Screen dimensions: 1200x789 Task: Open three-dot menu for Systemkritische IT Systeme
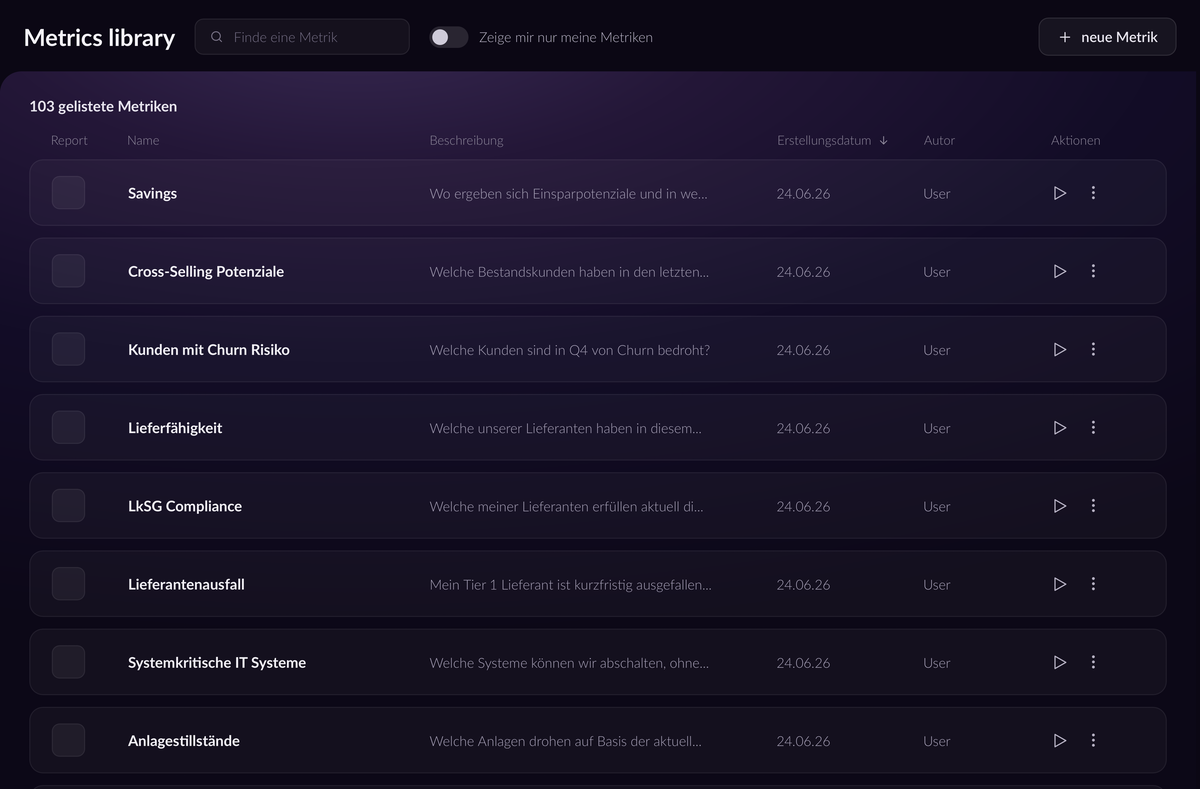point(1093,662)
